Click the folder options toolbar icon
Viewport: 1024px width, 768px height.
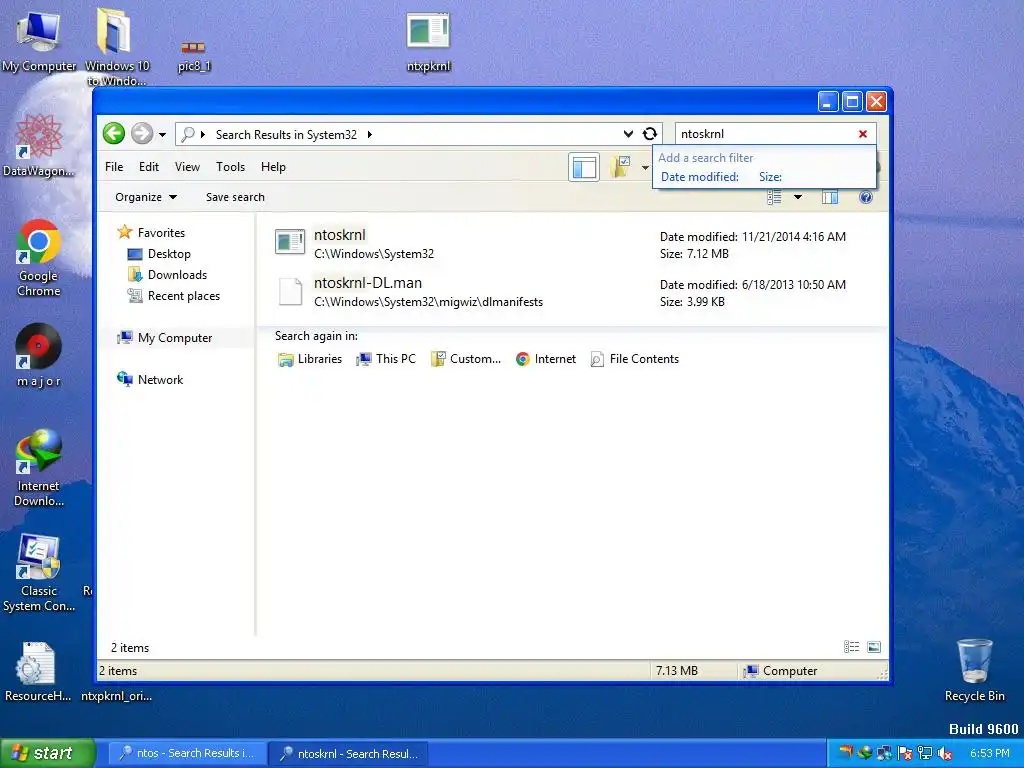(620, 168)
